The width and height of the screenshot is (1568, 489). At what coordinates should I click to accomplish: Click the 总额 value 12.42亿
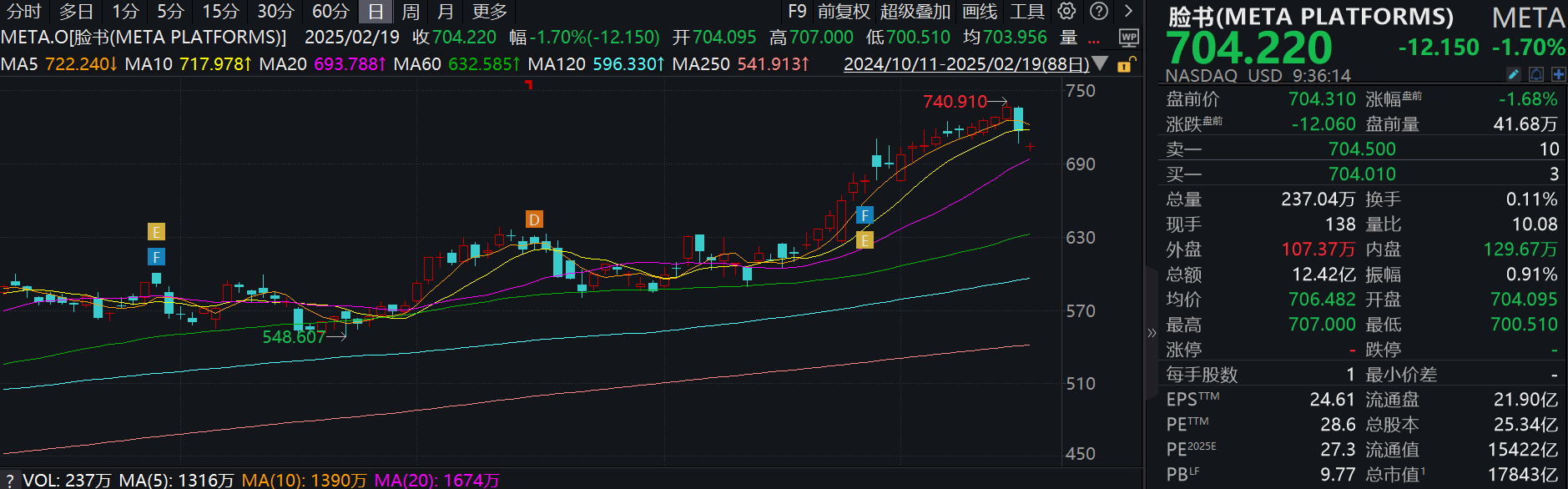pos(1323,275)
